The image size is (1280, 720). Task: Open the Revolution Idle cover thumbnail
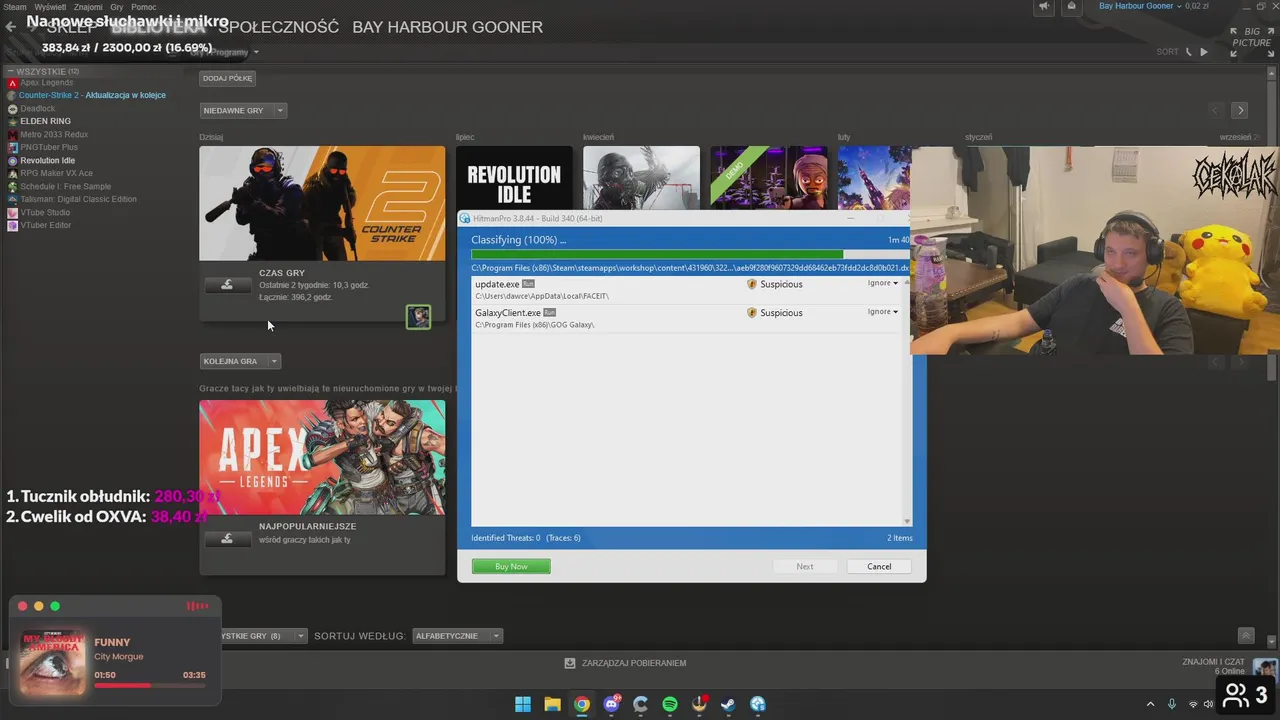pos(514,179)
